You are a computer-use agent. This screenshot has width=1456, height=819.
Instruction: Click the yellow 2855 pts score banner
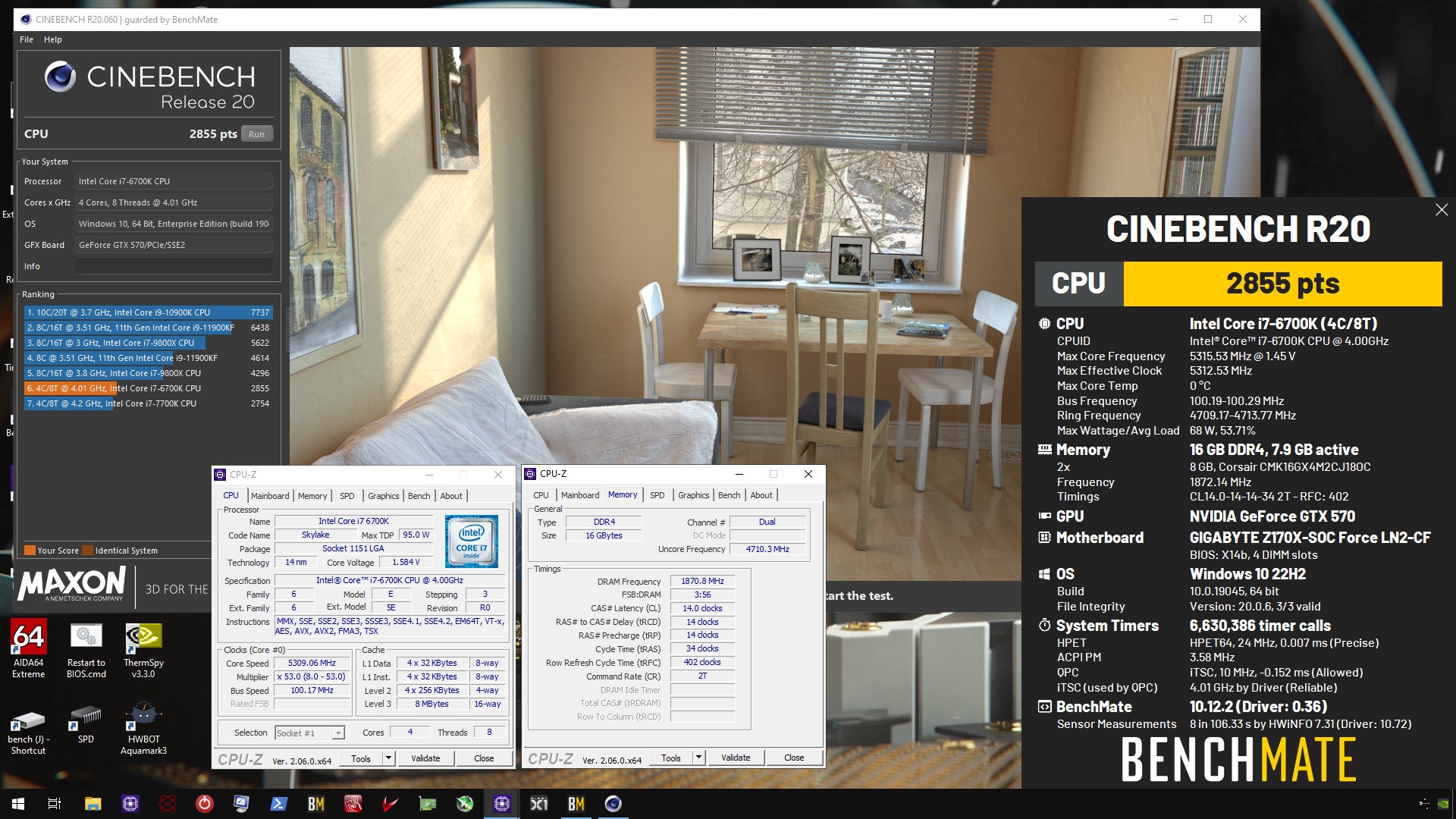(x=1282, y=284)
